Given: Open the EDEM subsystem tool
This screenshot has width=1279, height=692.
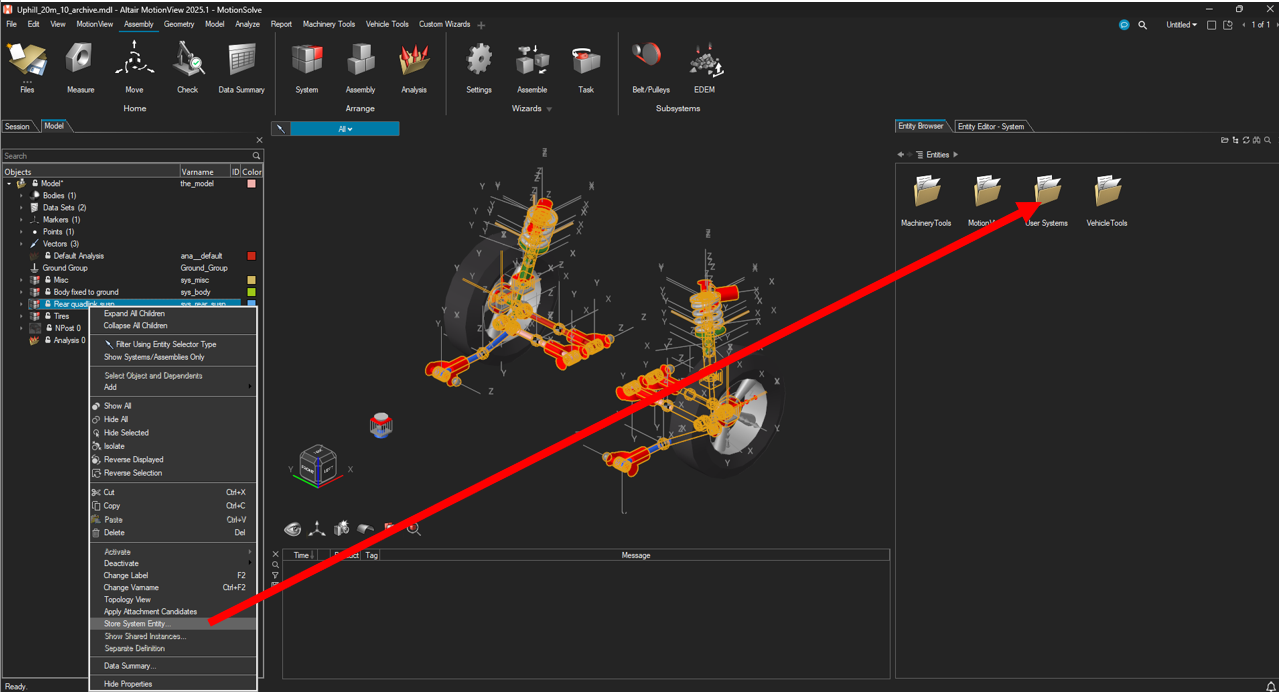Looking at the screenshot, I should click(705, 68).
